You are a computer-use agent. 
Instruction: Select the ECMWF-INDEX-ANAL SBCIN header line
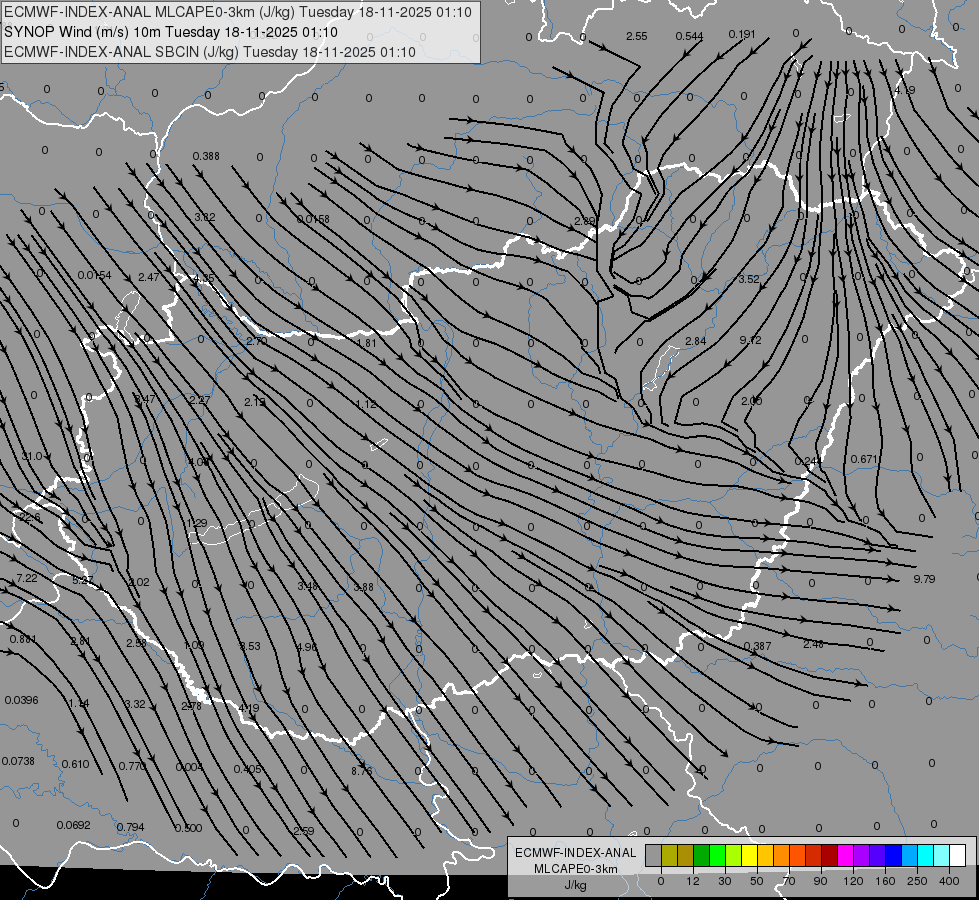click(210, 52)
